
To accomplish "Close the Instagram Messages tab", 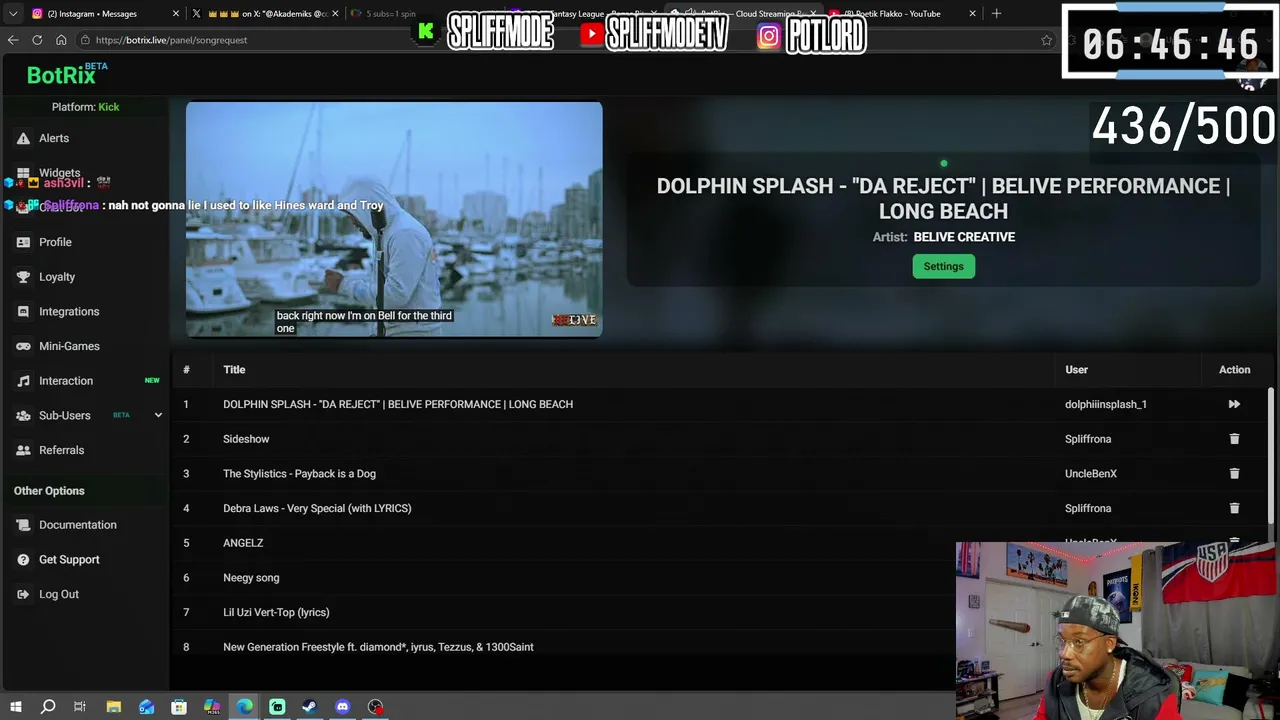I will click(176, 14).
